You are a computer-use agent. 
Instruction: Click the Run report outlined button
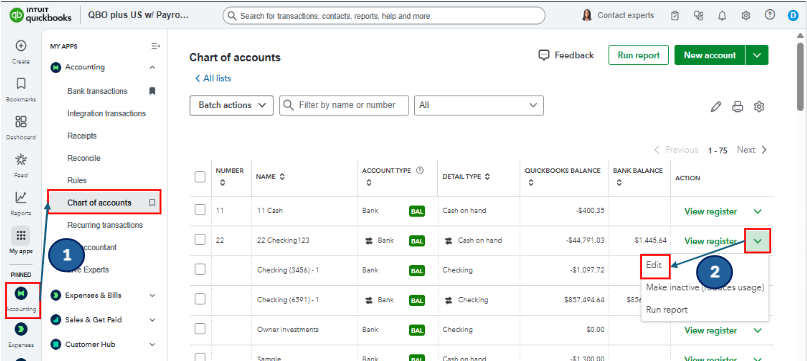pyautogui.click(x=638, y=55)
